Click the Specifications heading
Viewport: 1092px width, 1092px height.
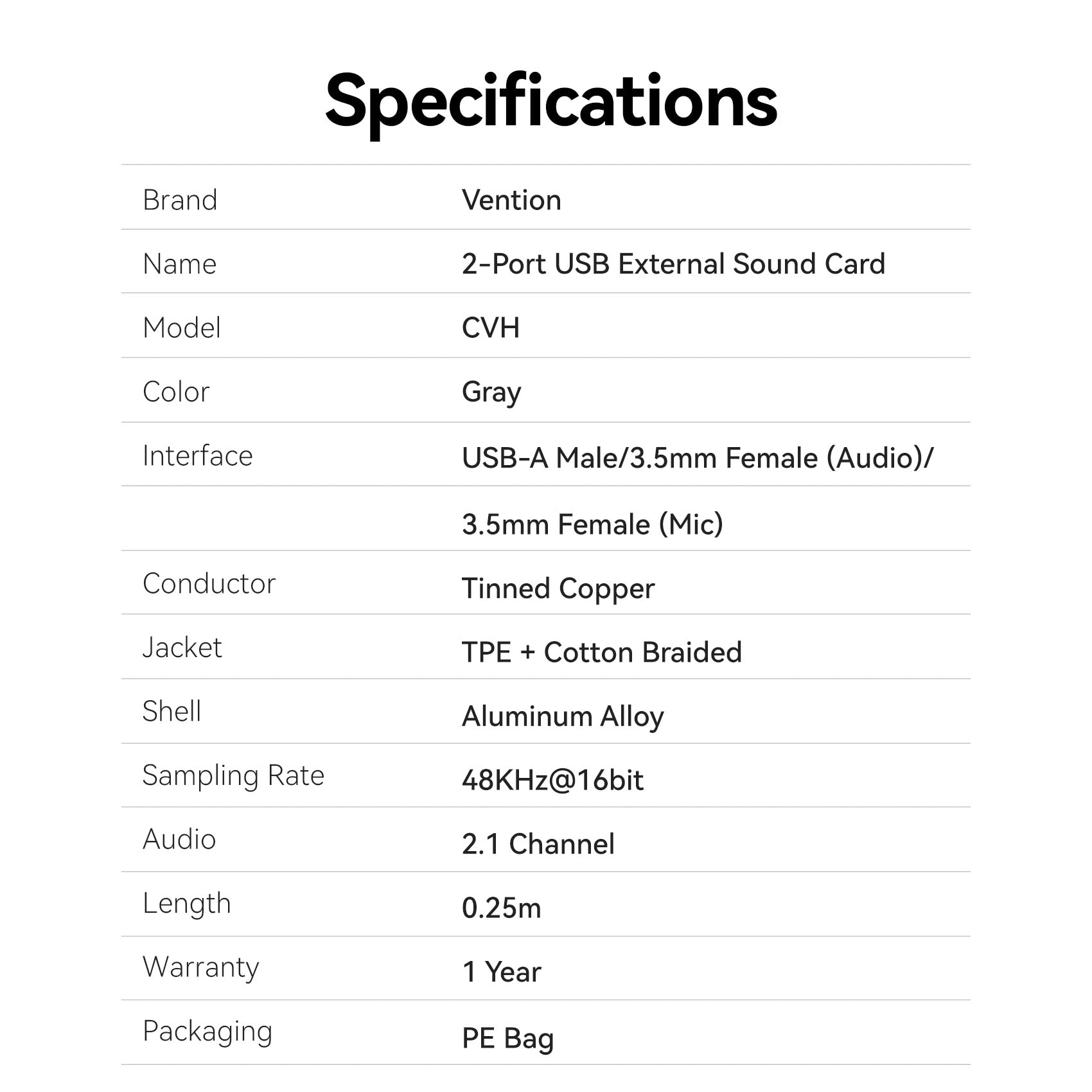coord(551,101)
